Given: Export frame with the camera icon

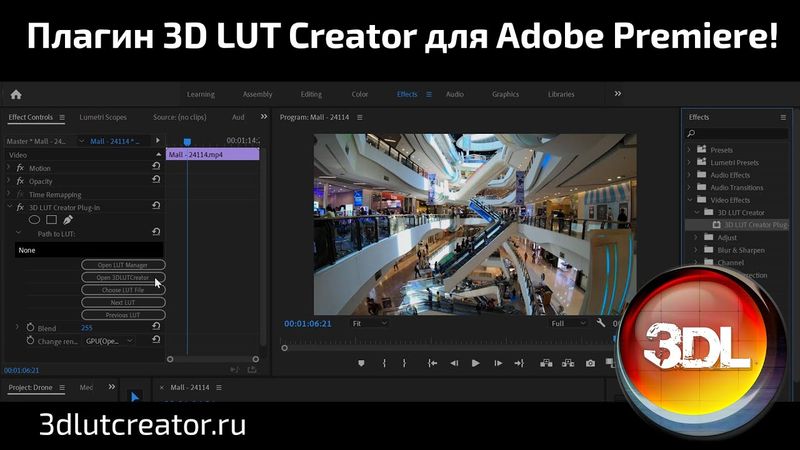Looking at the screenshot, I should 590,363.
